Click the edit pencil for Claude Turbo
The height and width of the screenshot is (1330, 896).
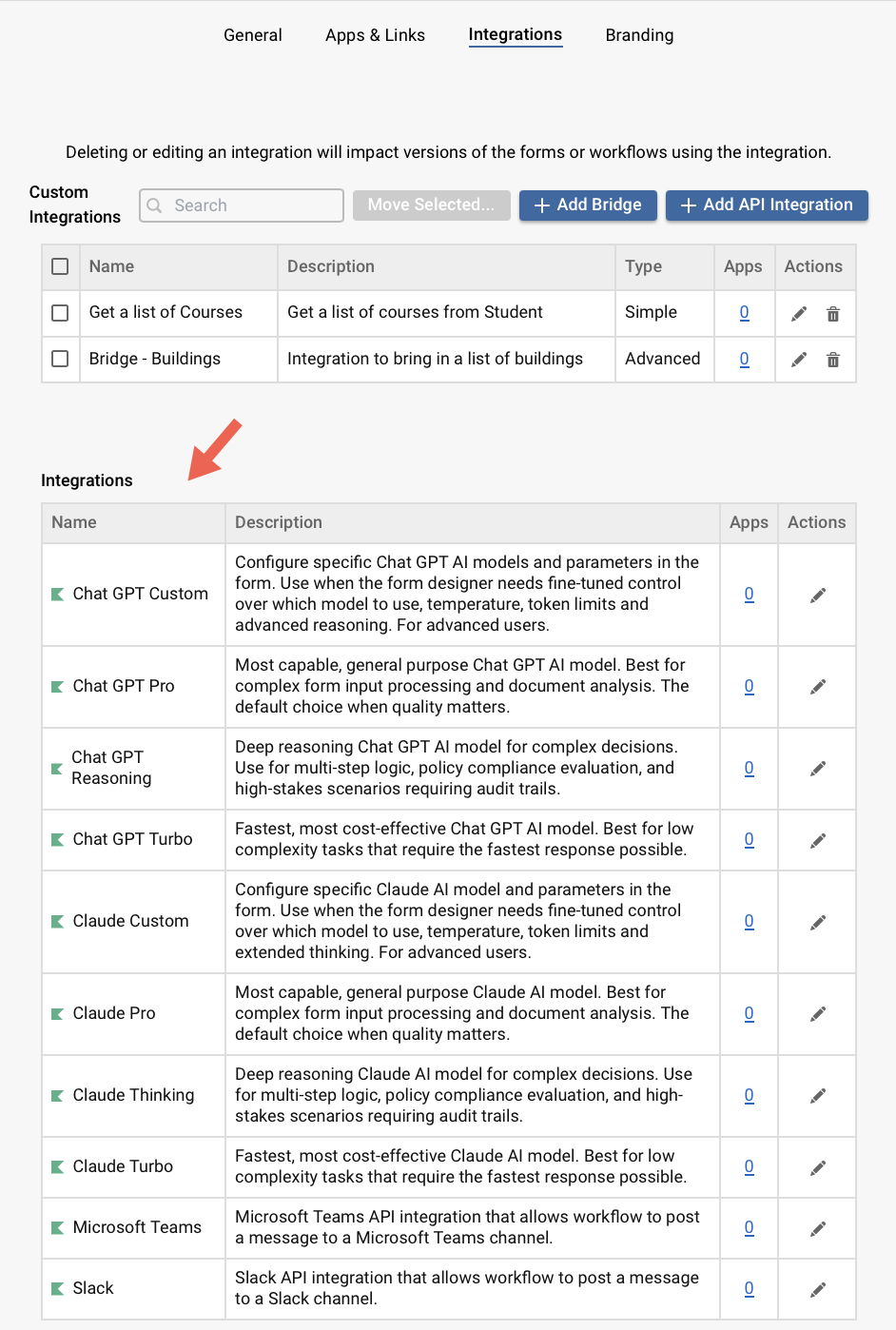817,1166
